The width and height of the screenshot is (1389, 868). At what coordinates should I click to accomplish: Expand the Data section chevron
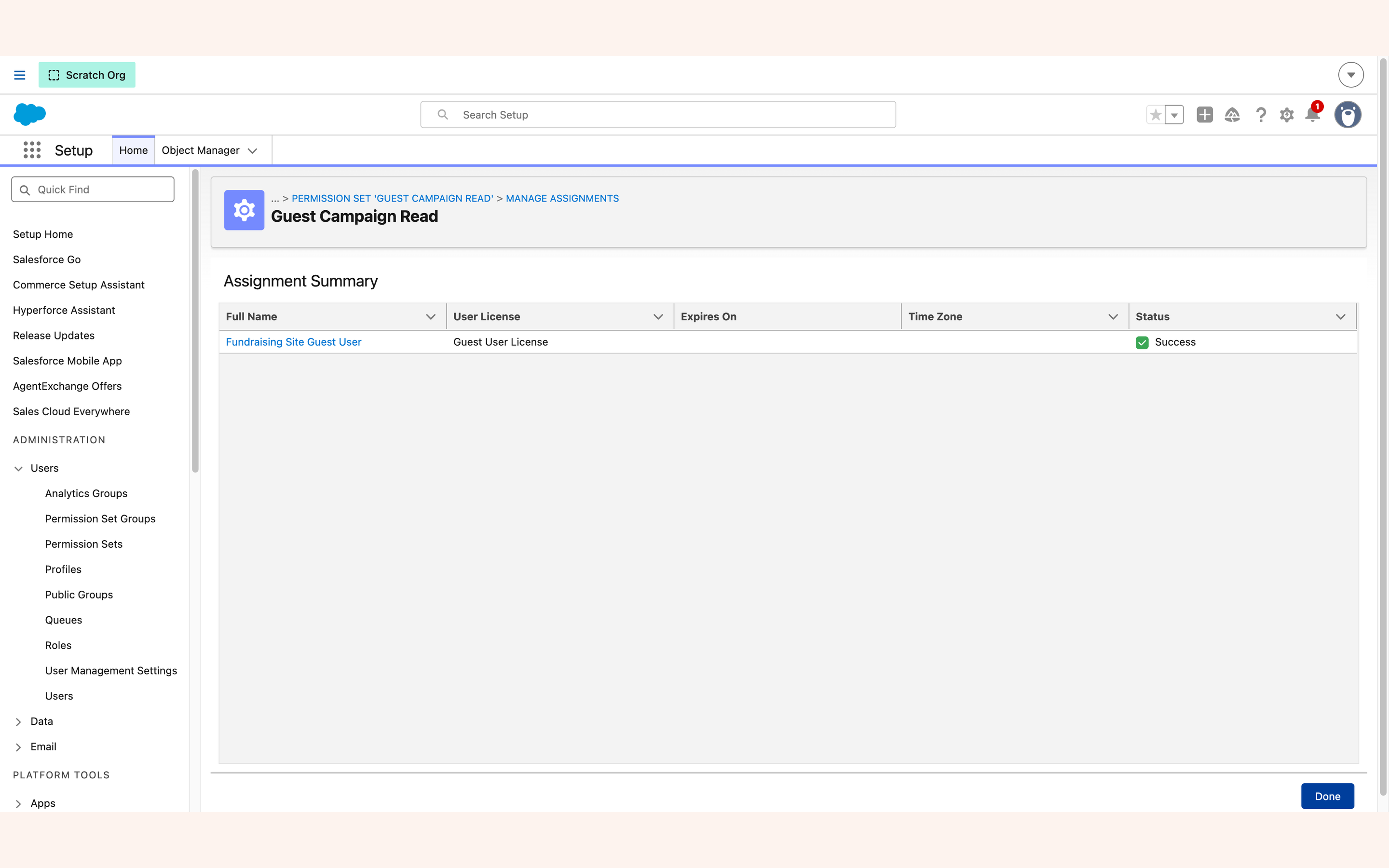click(18, 721)
